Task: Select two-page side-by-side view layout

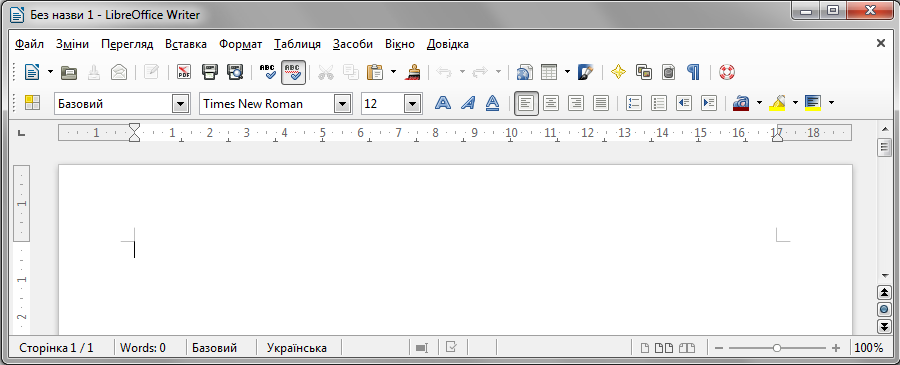Action: [664, 348]
